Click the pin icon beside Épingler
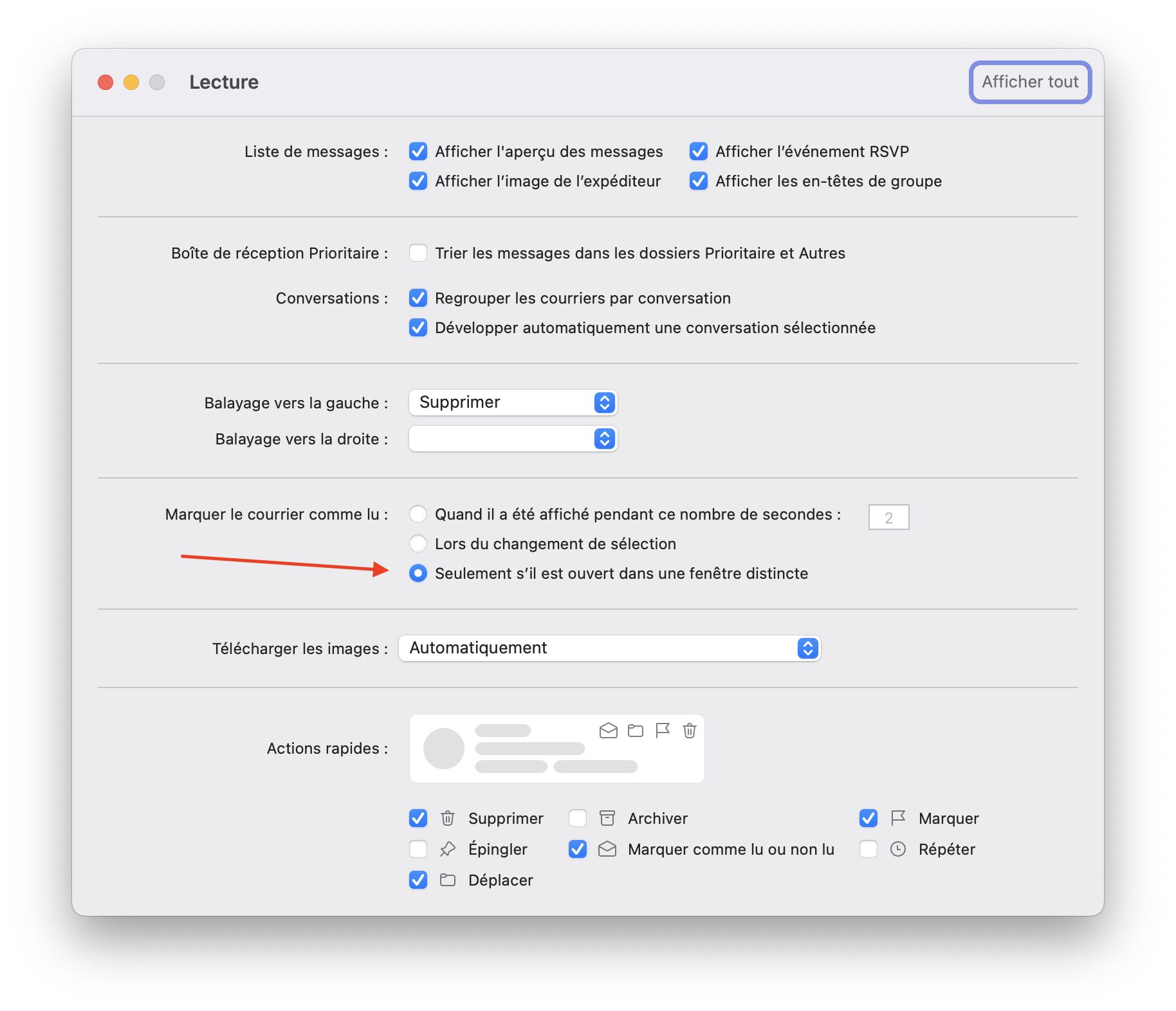The width and height of the screenshot is (1176, 1011). point(448,849)
